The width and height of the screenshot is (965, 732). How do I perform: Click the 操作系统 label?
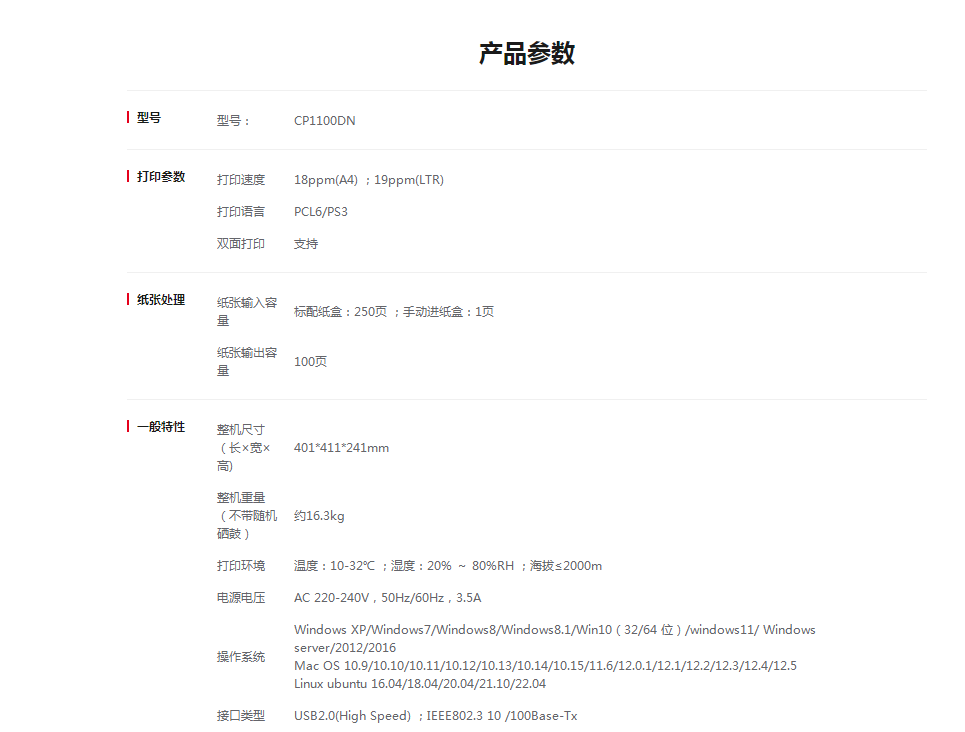241,657
